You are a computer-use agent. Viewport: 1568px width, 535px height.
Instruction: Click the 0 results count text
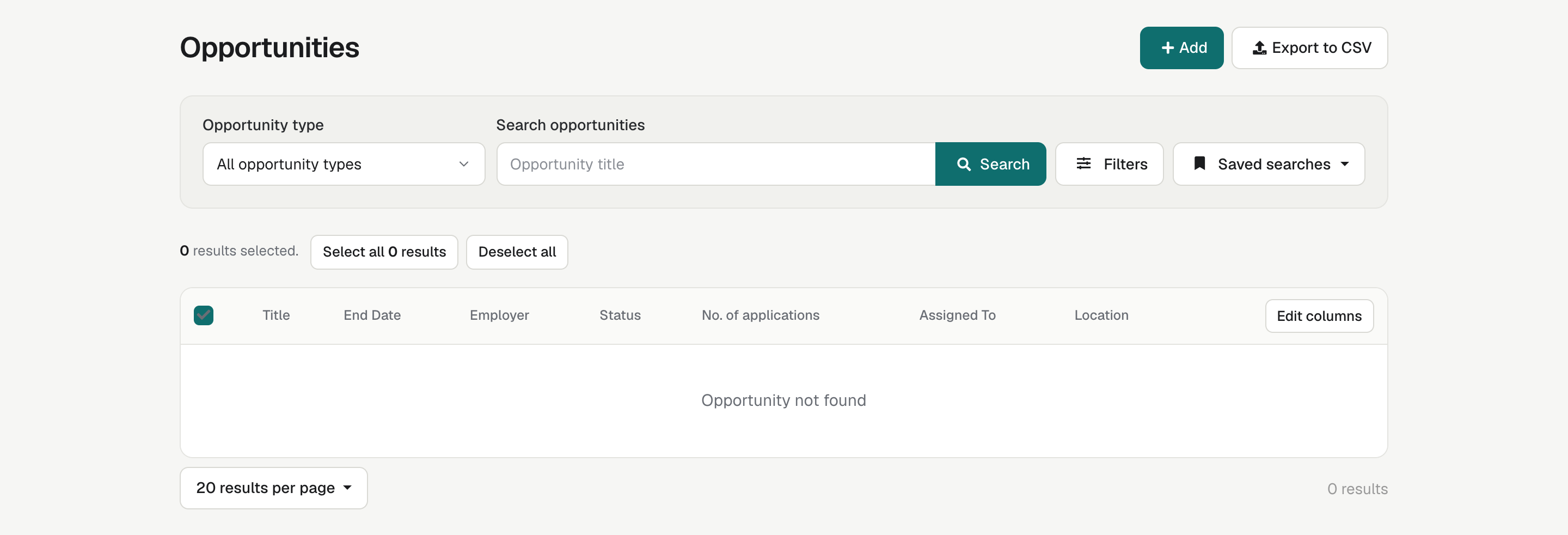1357,489
